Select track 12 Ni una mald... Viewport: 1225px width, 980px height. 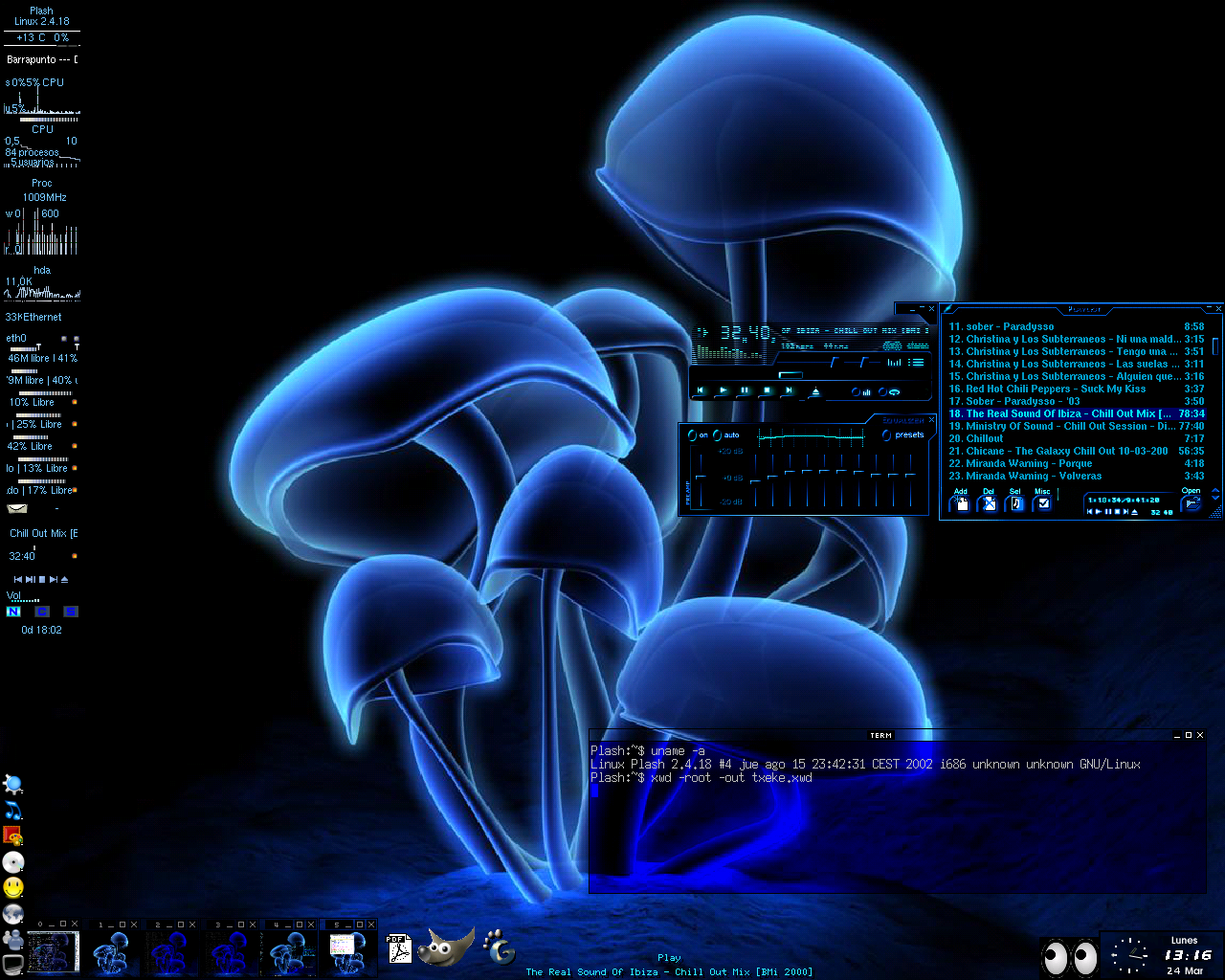coord(1077,339)
